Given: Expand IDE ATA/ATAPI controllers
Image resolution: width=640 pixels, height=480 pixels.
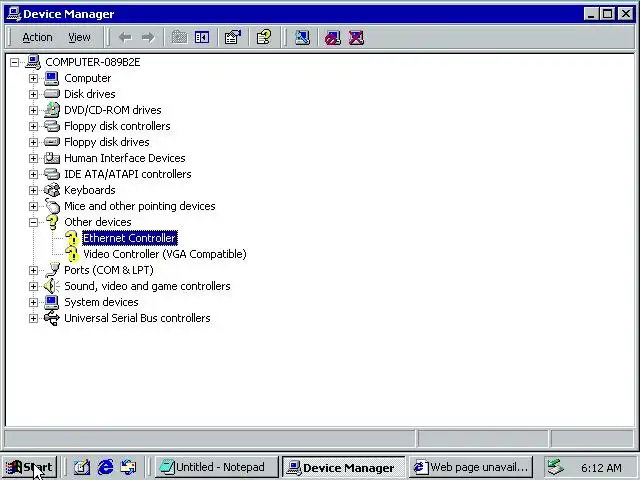Looking at the screenshot, I should pyautogui.click(x=33, y=174).
